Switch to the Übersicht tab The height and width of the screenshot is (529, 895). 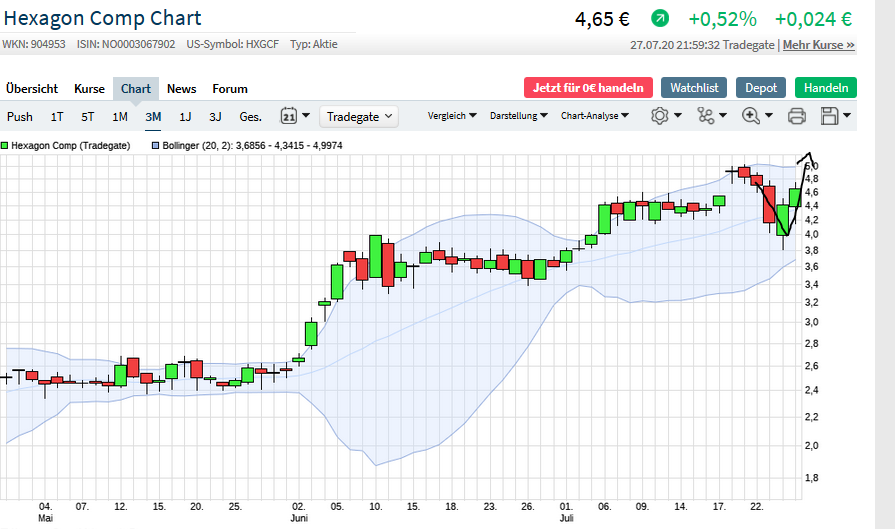coord(32,89)
